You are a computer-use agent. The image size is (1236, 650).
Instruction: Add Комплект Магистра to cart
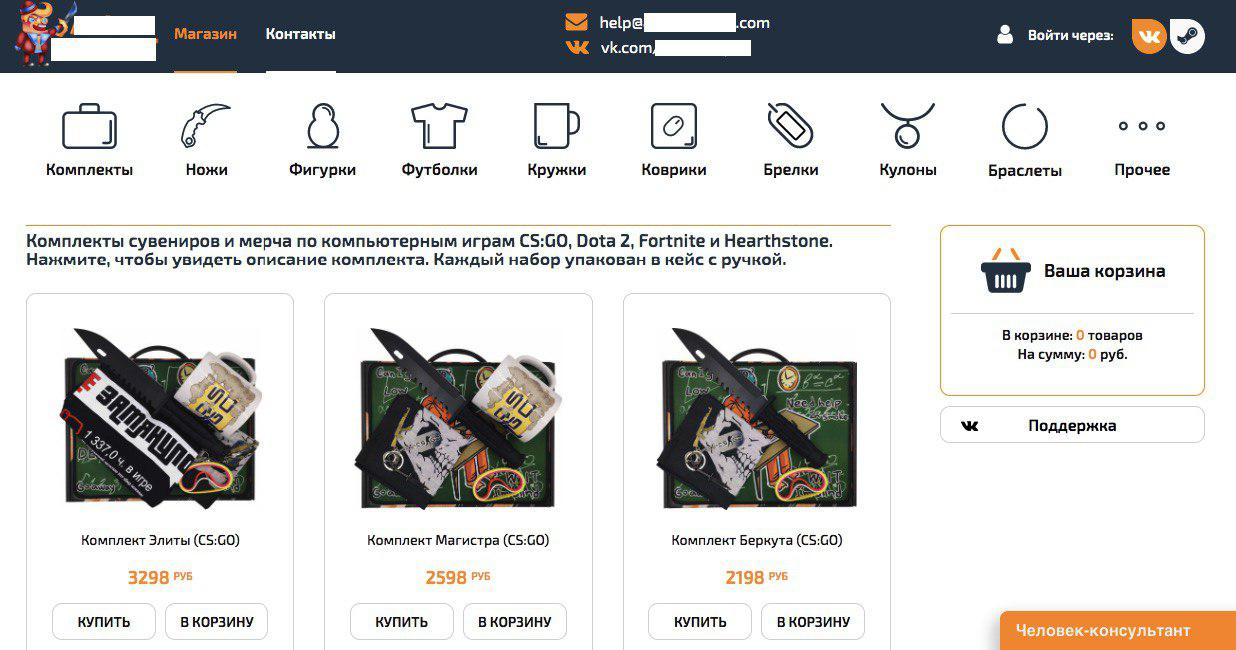point(514,621)
